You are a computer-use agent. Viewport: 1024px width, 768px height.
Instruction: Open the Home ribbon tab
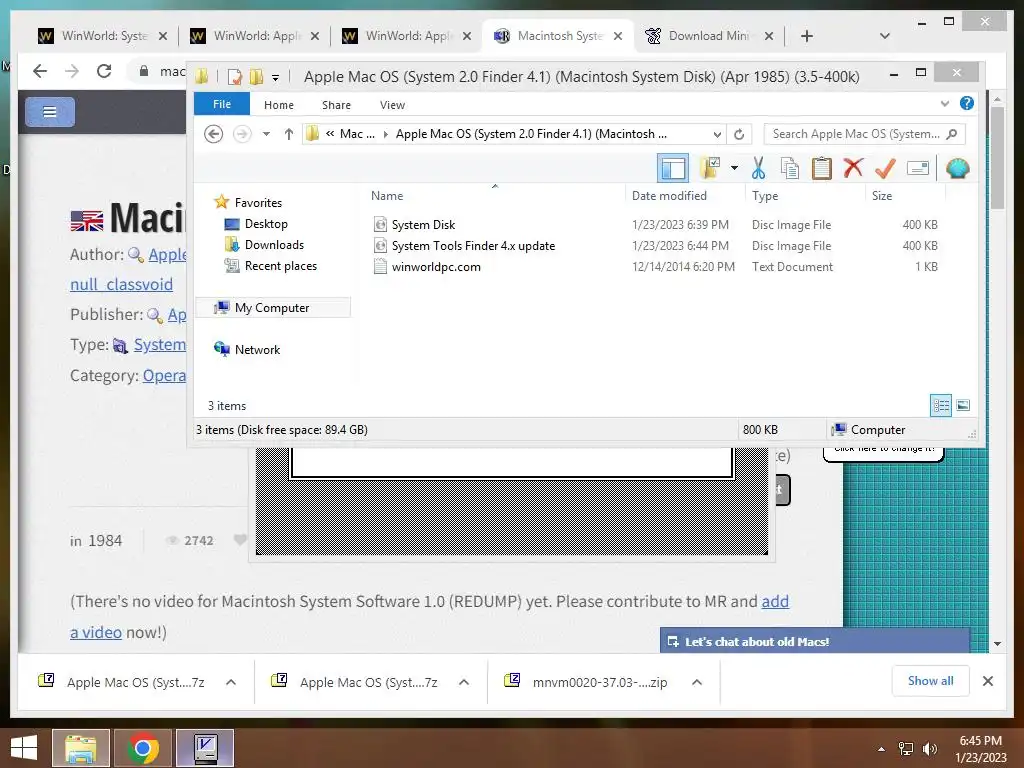[279, 104]
